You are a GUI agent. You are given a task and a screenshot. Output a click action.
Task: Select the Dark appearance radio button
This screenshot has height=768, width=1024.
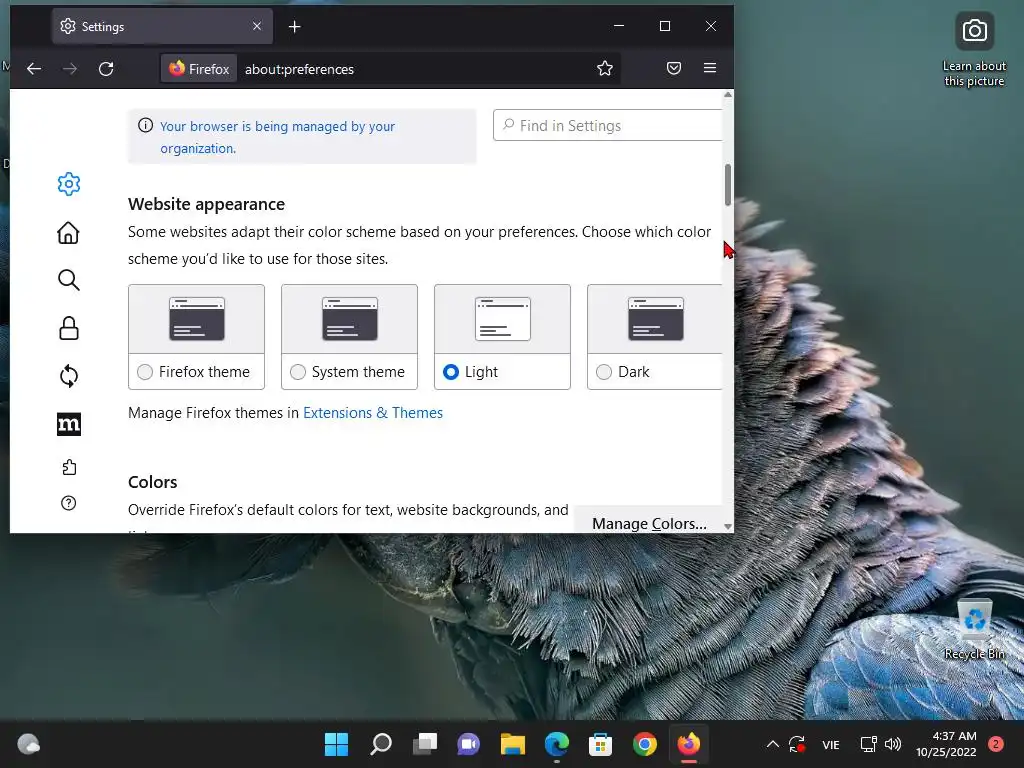pyautogui.click(x=604, y=372)
